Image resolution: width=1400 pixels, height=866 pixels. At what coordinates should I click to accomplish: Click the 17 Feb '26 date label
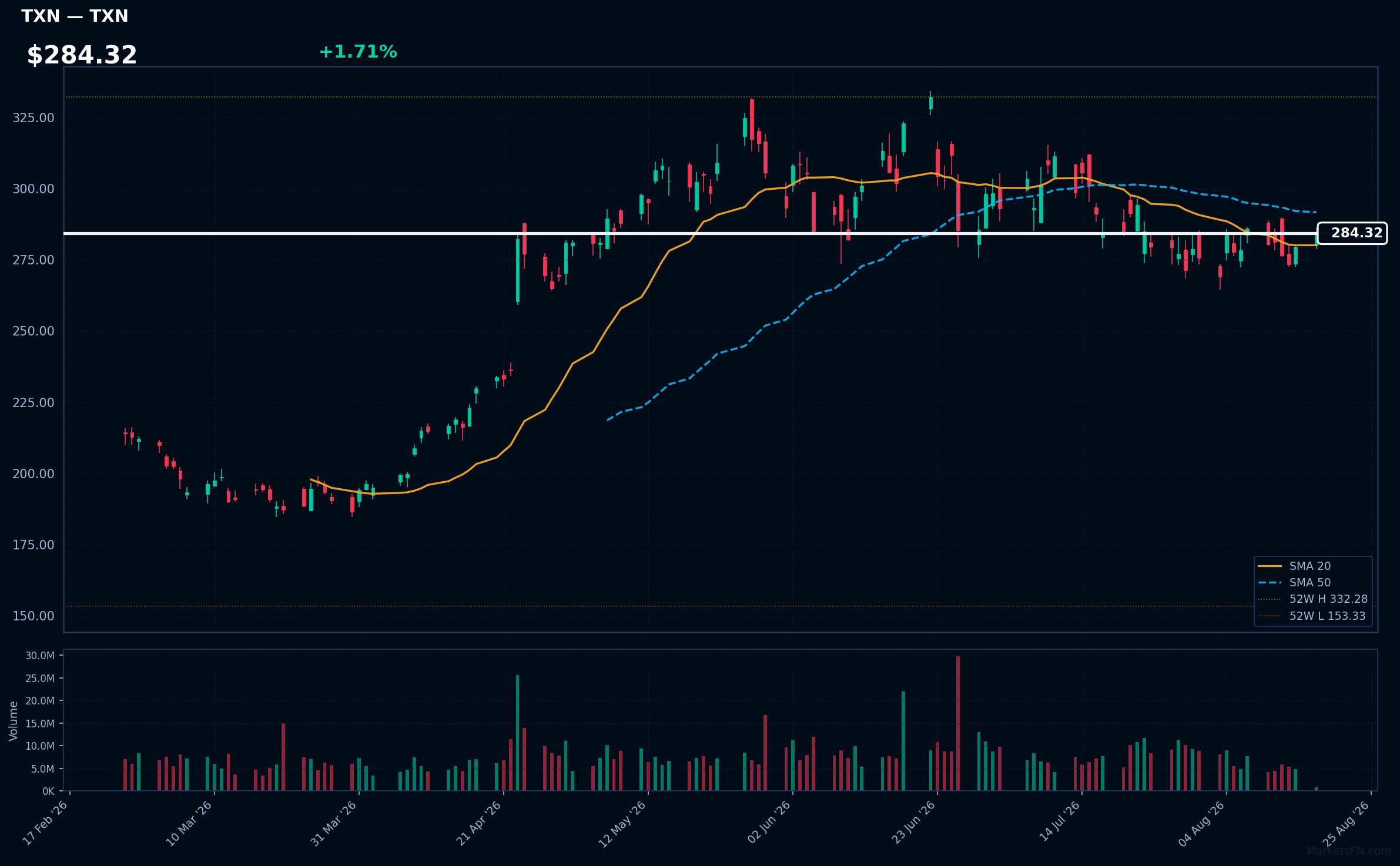pos(45,823)
